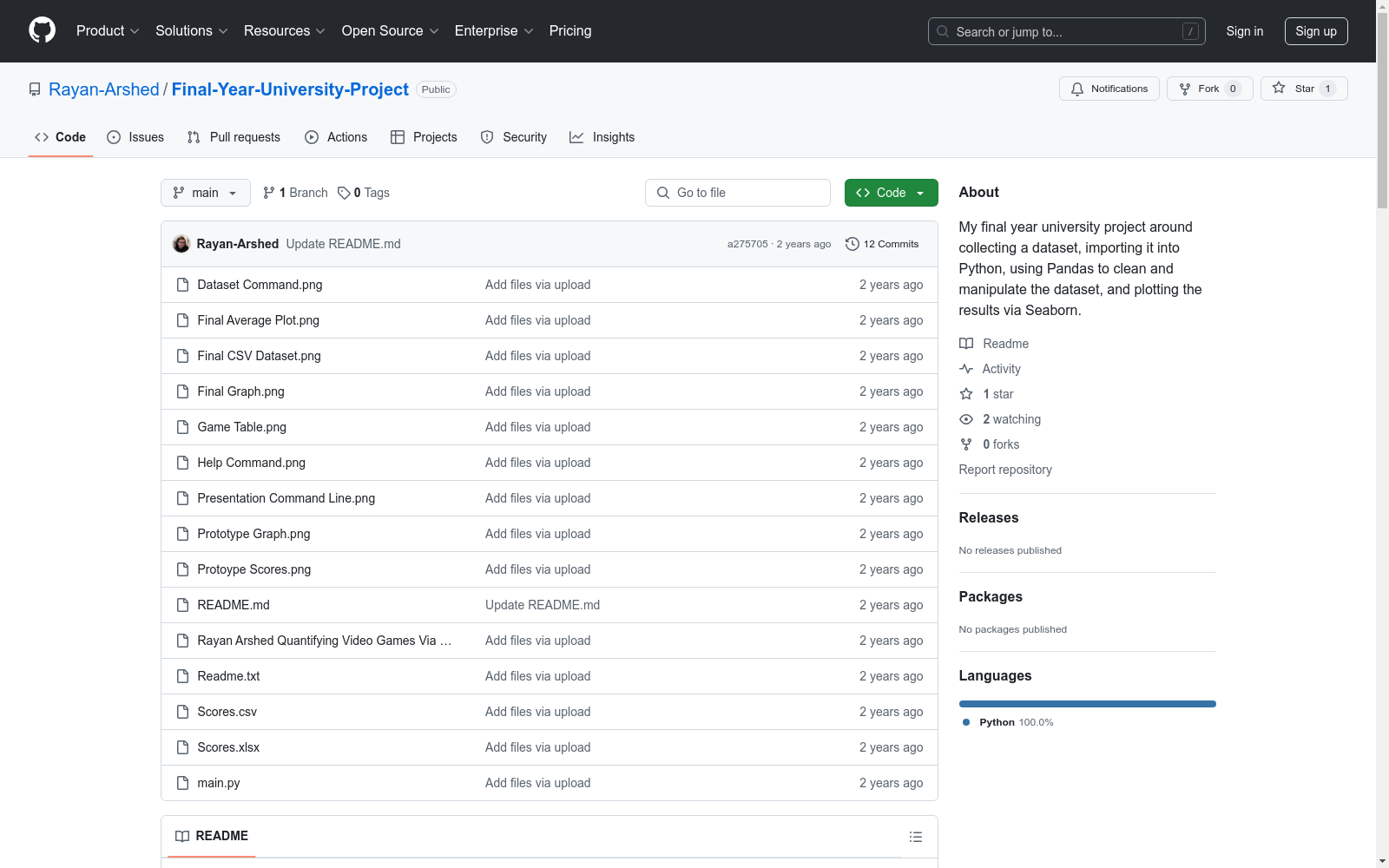Click the Notifications bell button
Viewport: 1389px width, 868px height.
(1109, 89)
